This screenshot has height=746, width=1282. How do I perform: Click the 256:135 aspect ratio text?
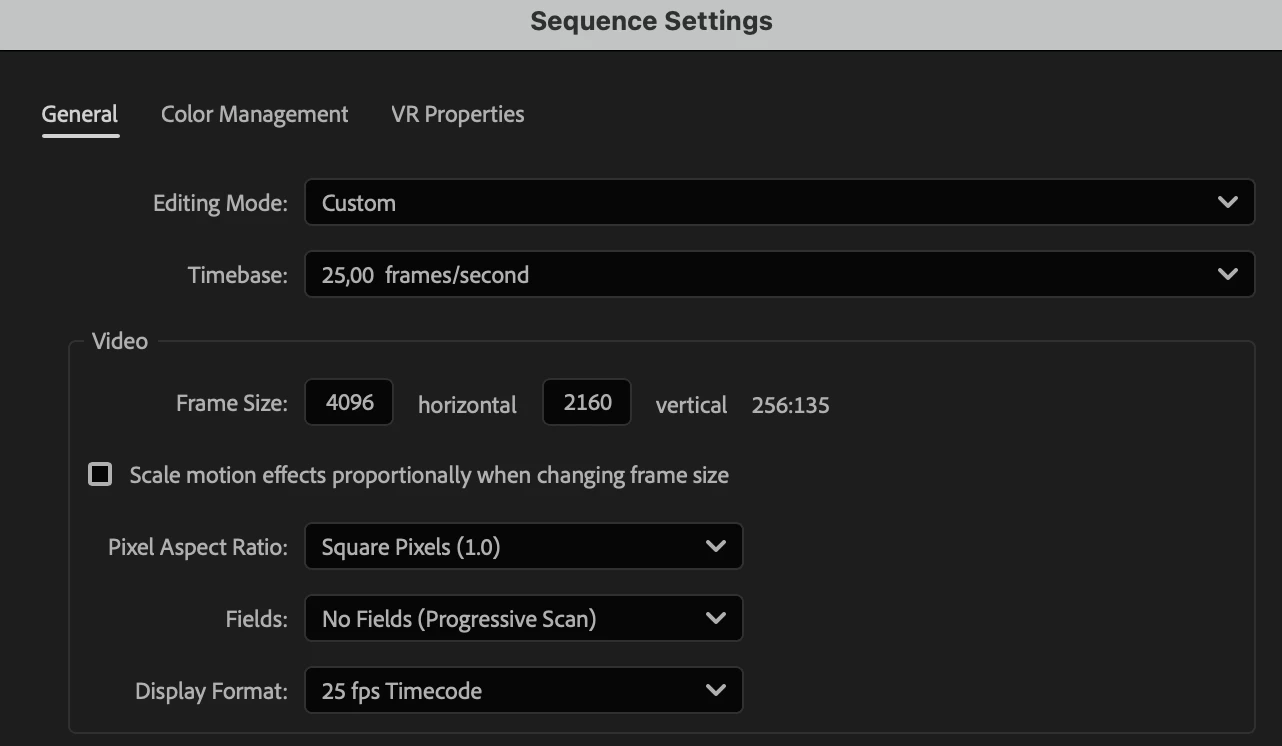click(x=790, y=405)
